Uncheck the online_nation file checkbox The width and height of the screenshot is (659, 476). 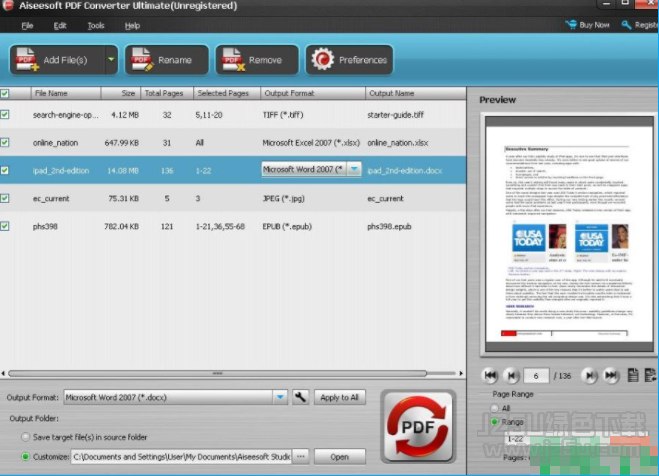5,142
